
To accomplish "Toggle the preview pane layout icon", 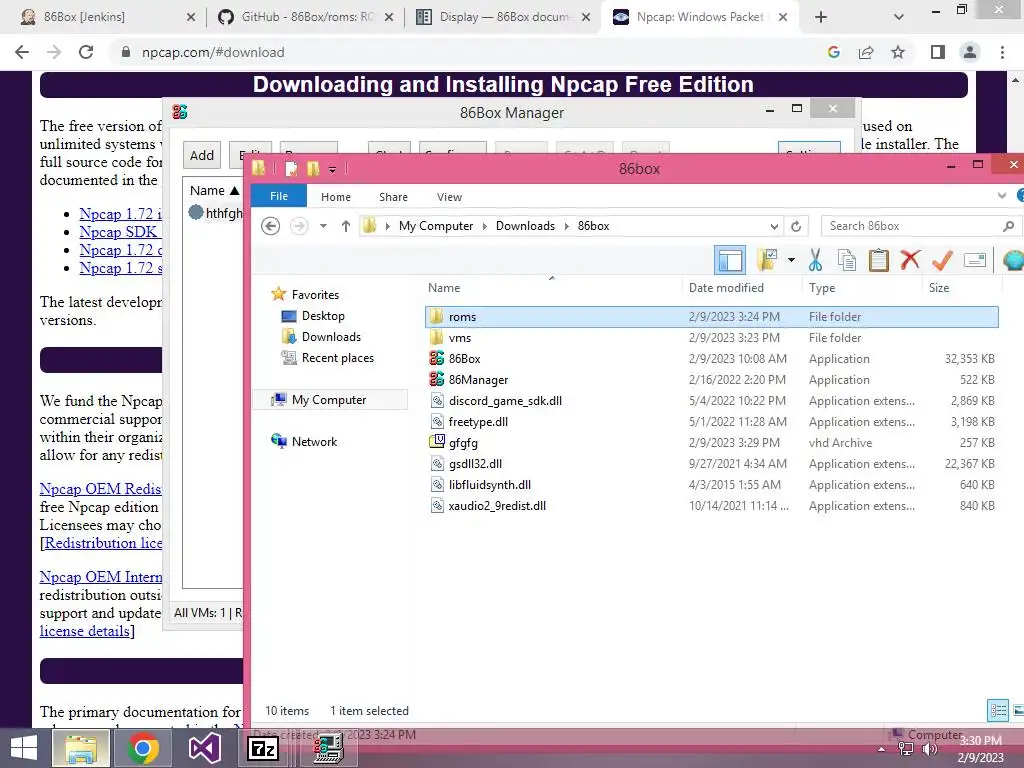I will (729, 260).
